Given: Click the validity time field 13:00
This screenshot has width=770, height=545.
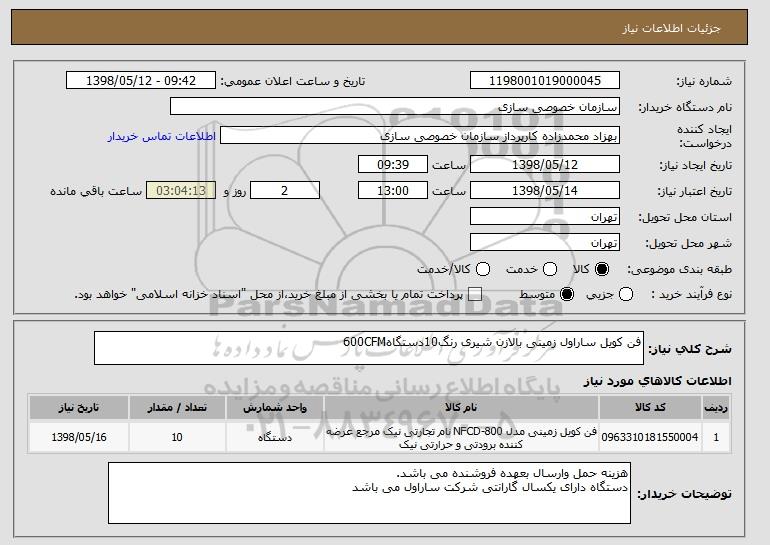Looking at the screenshot, I should coord(393,191).
